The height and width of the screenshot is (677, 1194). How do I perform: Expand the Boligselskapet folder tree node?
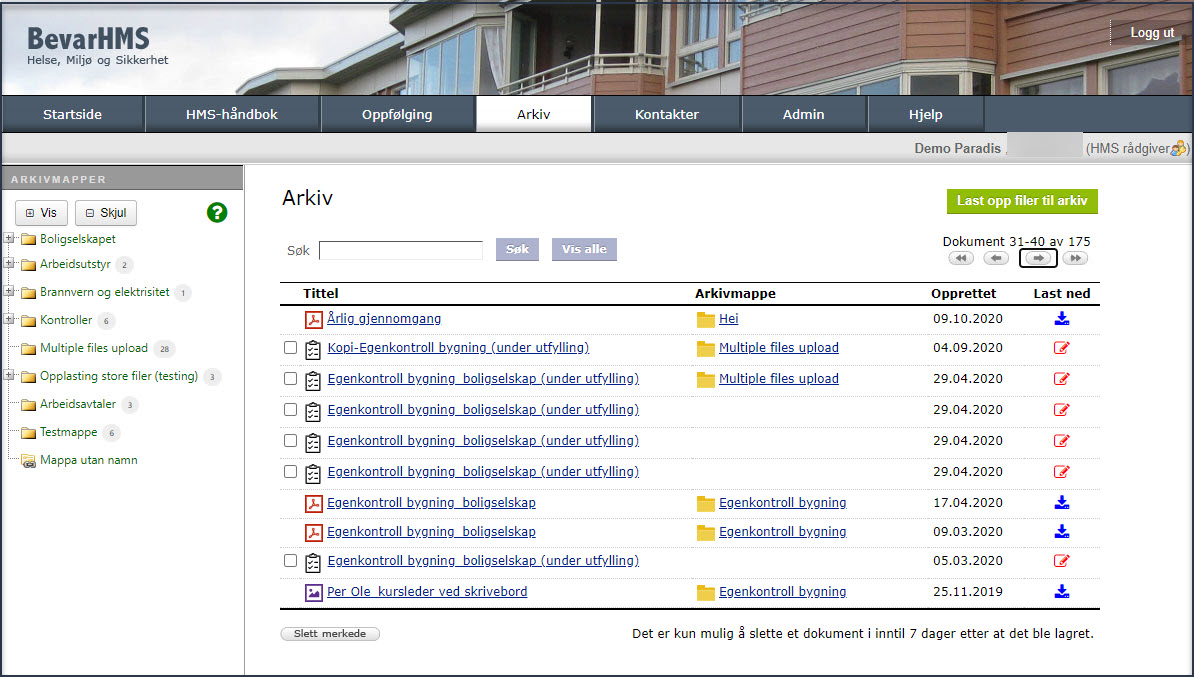click(9, 239)
